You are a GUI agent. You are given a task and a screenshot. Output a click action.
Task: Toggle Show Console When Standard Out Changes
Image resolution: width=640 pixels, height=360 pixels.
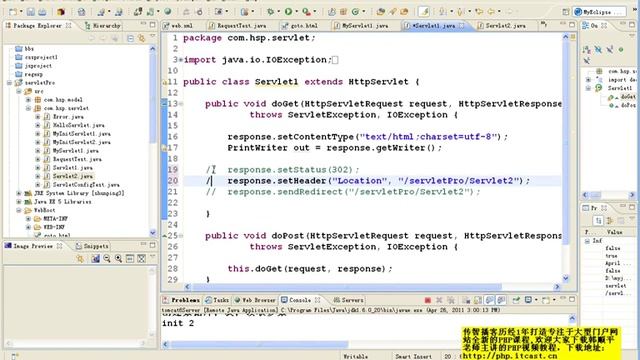[x=489, y=300]
